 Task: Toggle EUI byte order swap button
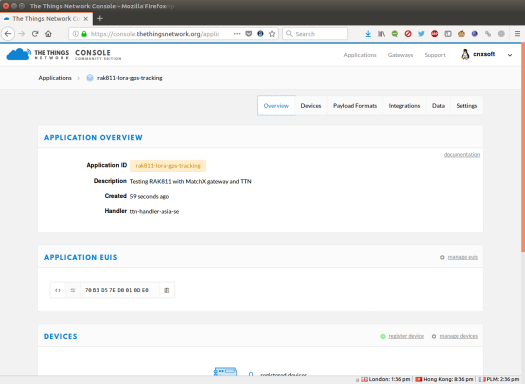(x=73, y=290)
